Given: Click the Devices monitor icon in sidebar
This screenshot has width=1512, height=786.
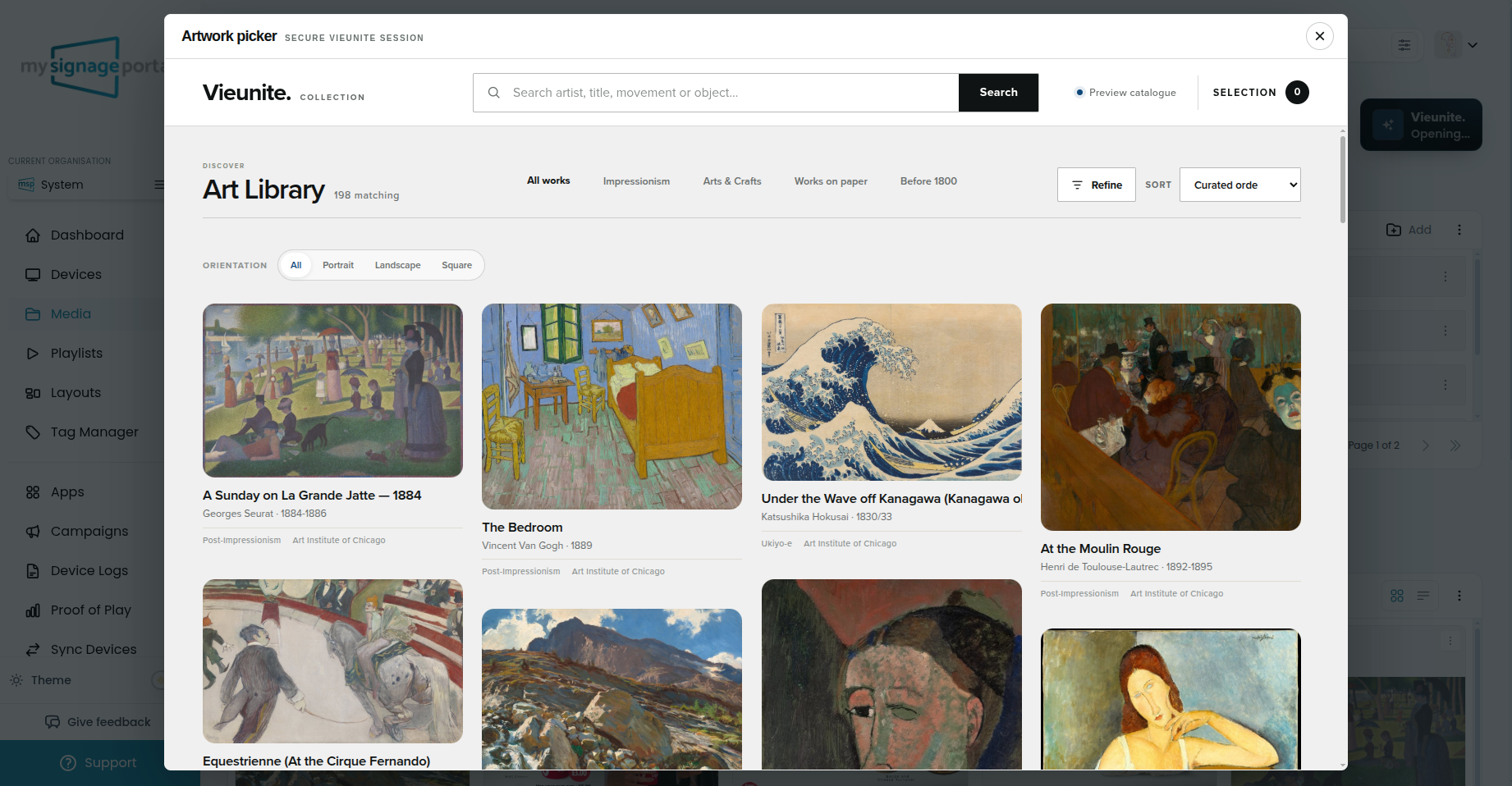Looking at the screenshot, I should (x=33, y=275).
